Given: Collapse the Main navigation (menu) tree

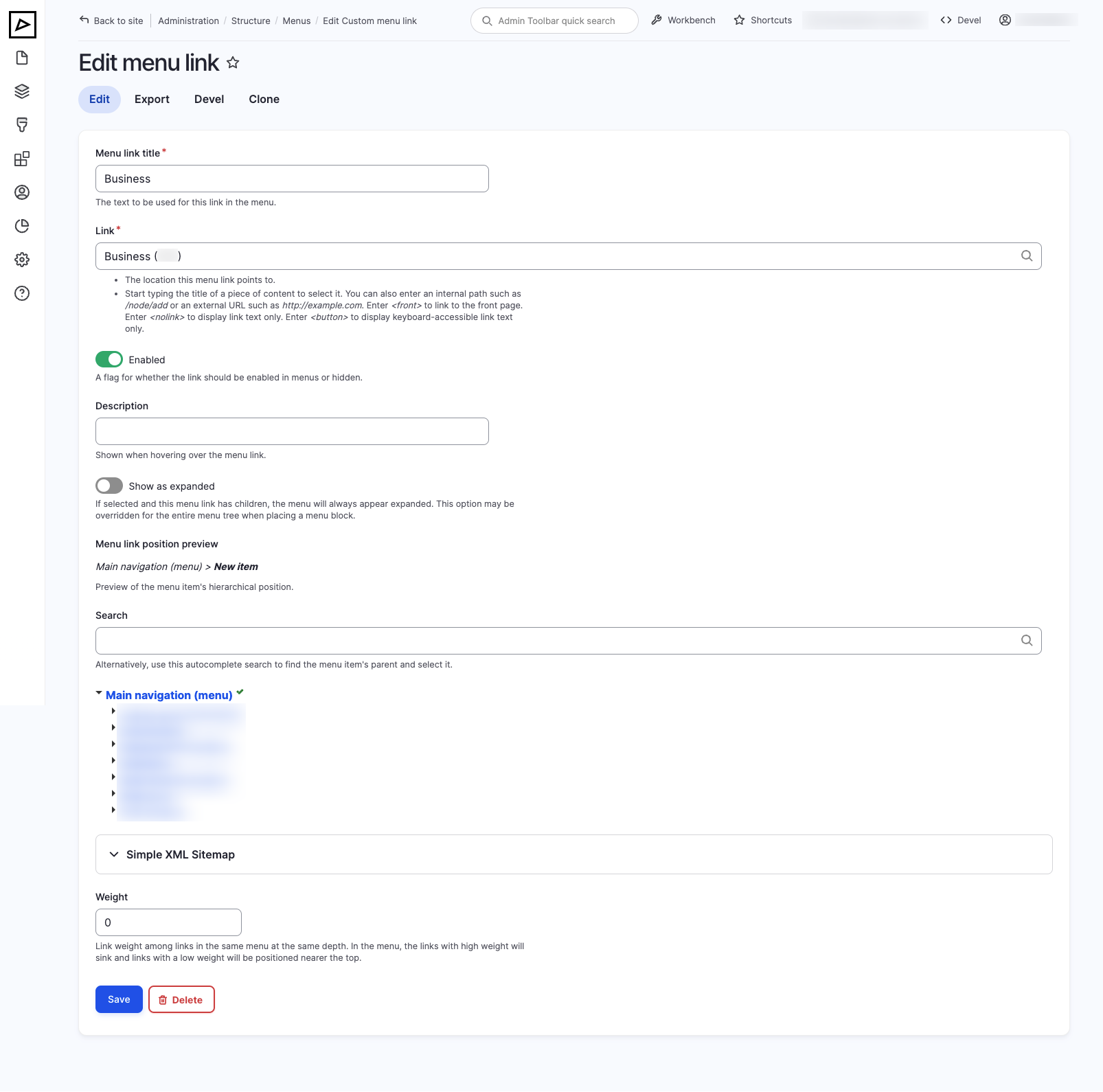Looking at the screenshot, I should click(99, 694).
